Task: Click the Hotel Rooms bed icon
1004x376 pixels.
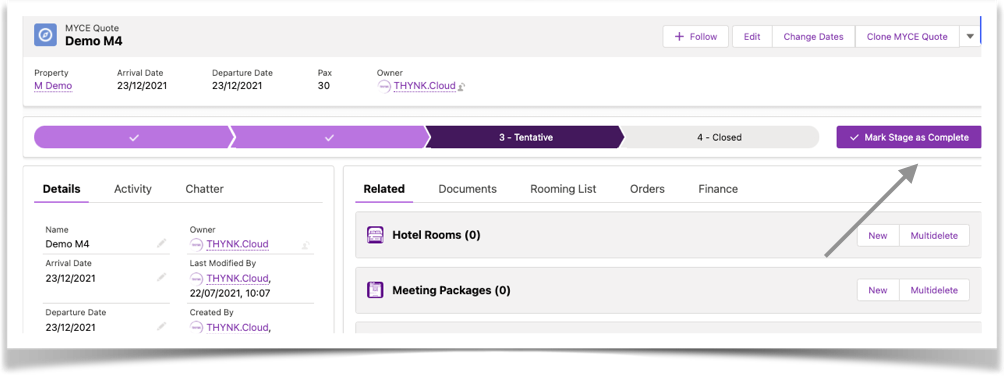Action: coord(375,235)
